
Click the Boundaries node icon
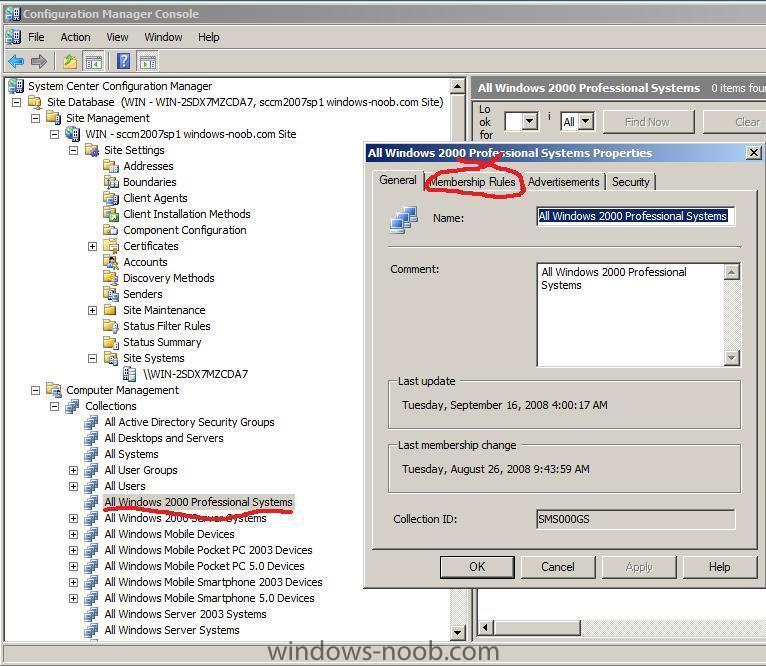(x=111, y=182)
